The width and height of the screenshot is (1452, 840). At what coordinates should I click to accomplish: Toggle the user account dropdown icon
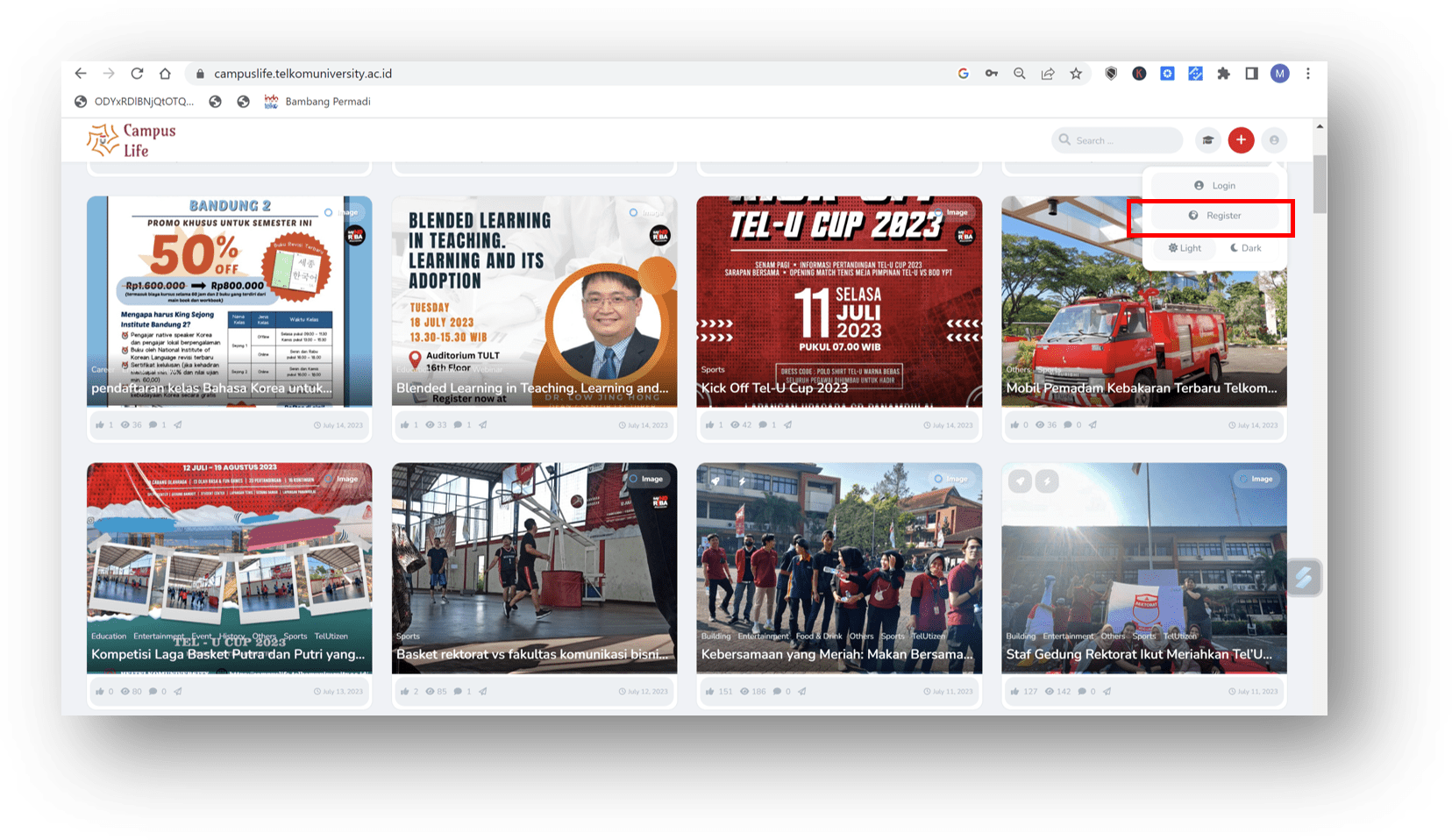pos(1274,140)
